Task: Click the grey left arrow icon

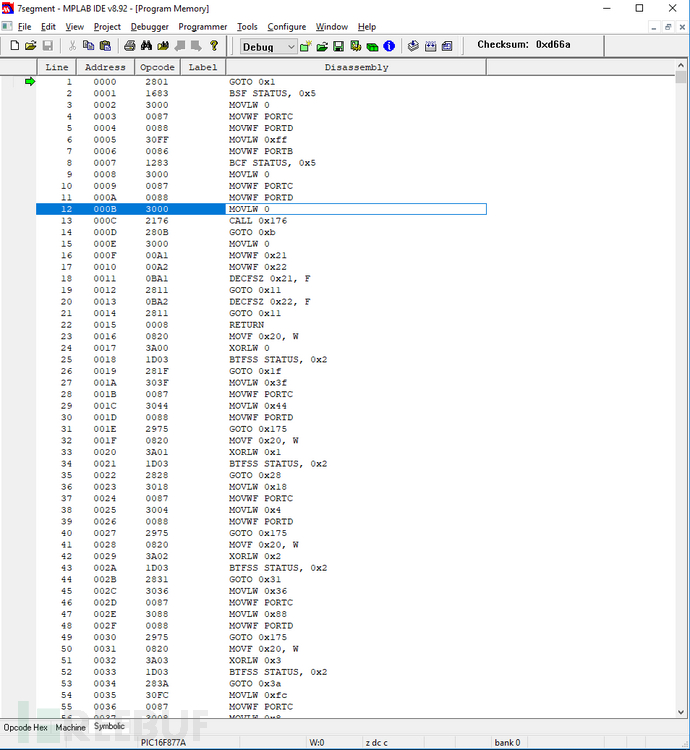Action: tap(180, 46)
